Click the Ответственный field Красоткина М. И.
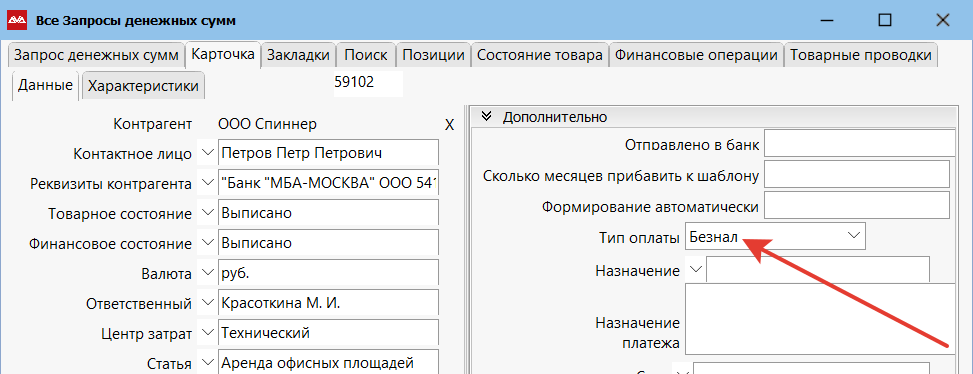 (x=328, y=302)
